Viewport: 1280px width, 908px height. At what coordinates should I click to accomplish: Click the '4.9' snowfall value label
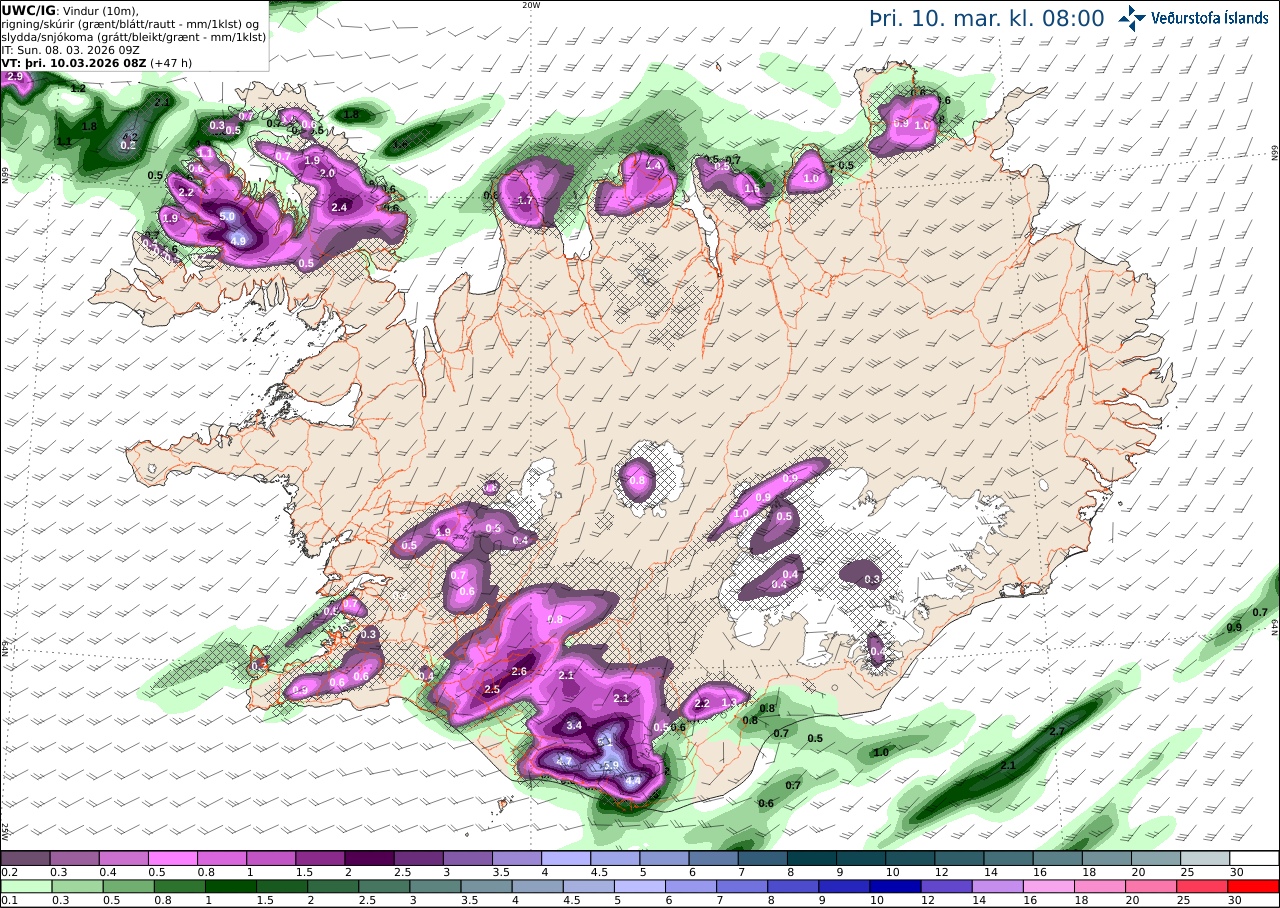click(238, 241)
